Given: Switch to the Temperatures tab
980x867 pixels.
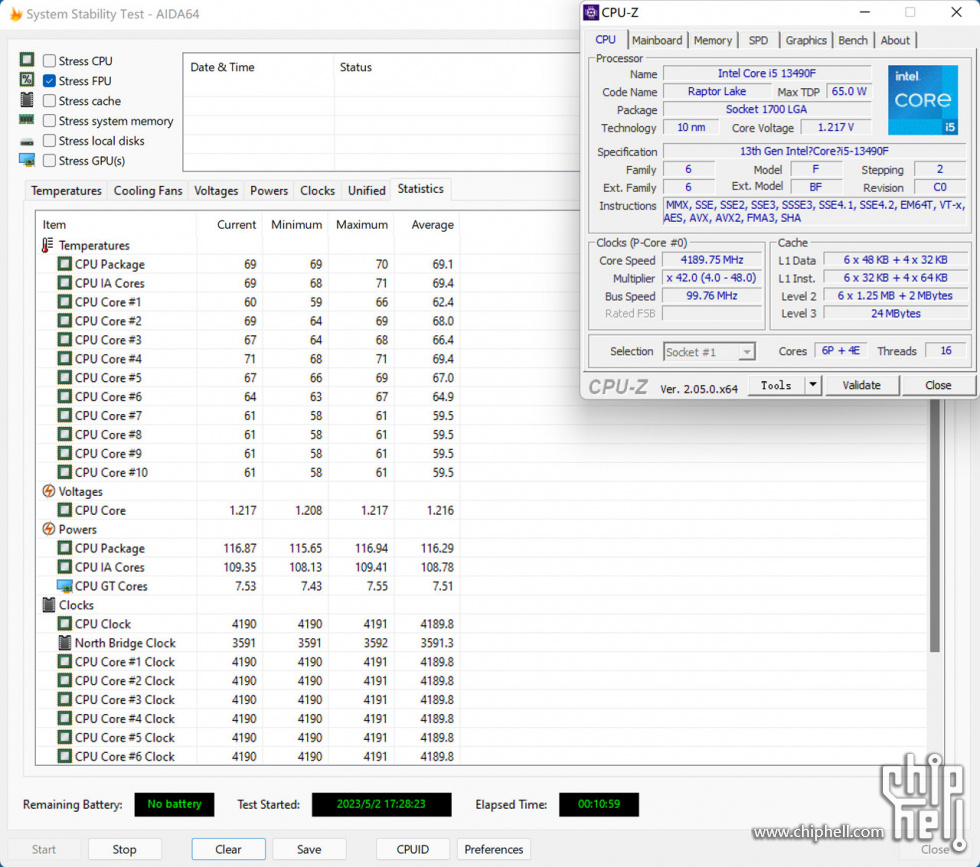Looking at the screenshot, I should (x=66, y=191).
